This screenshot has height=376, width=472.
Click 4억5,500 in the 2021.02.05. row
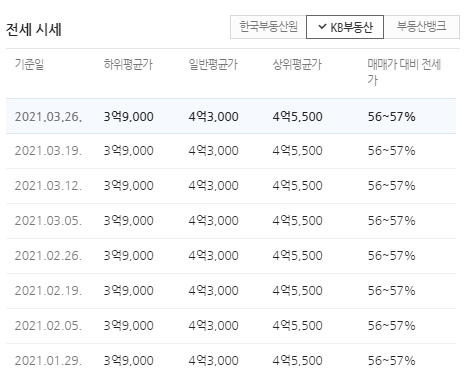tap(298, 326)
